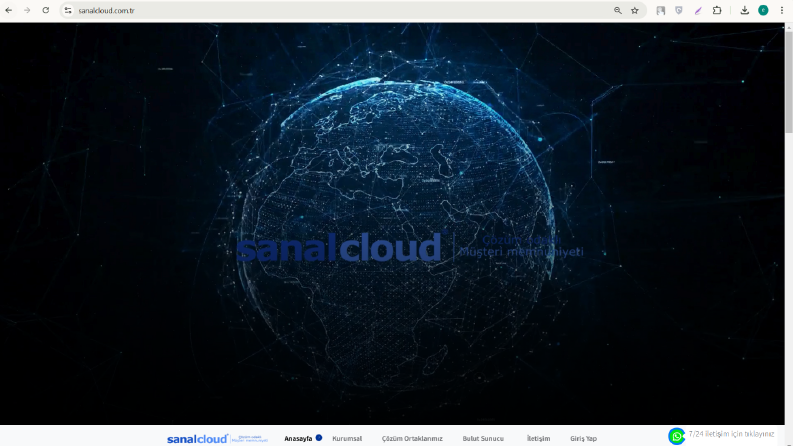Go back with the browser back arrow
793x446 pixels.
pos(9,10)
